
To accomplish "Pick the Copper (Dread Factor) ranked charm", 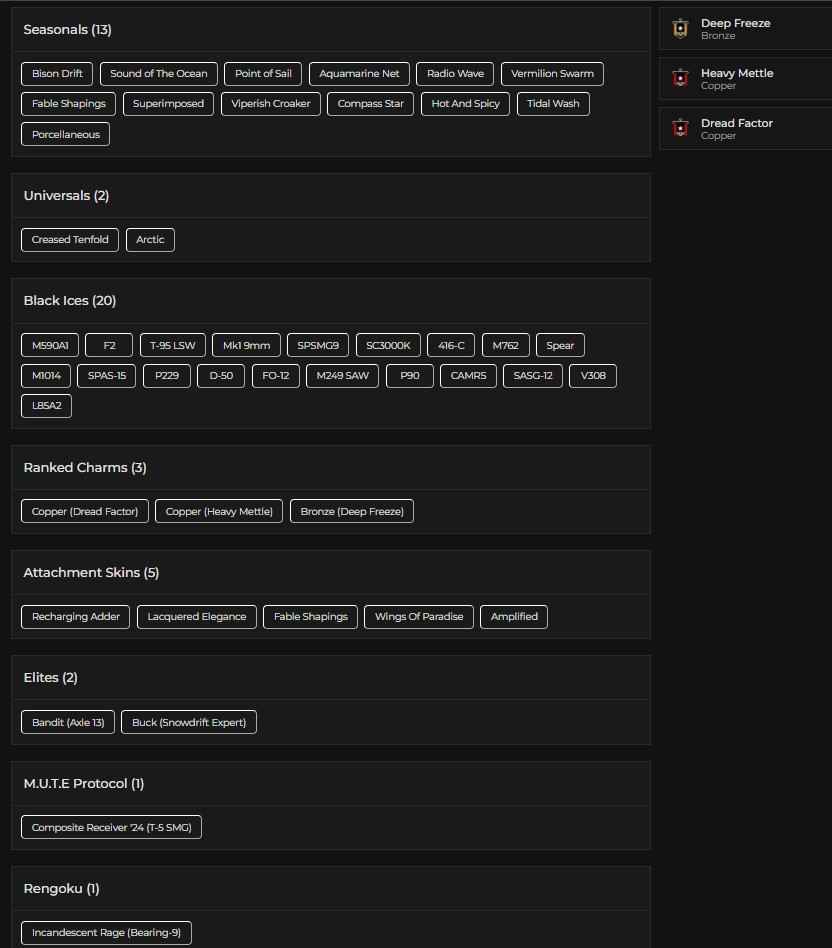I will click(84, 511).
